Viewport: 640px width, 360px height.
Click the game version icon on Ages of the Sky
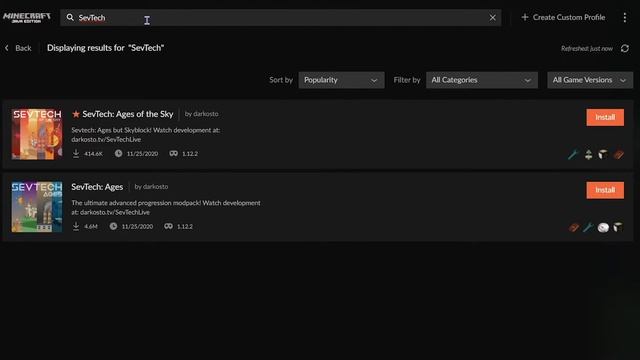[x=173, y=153]
